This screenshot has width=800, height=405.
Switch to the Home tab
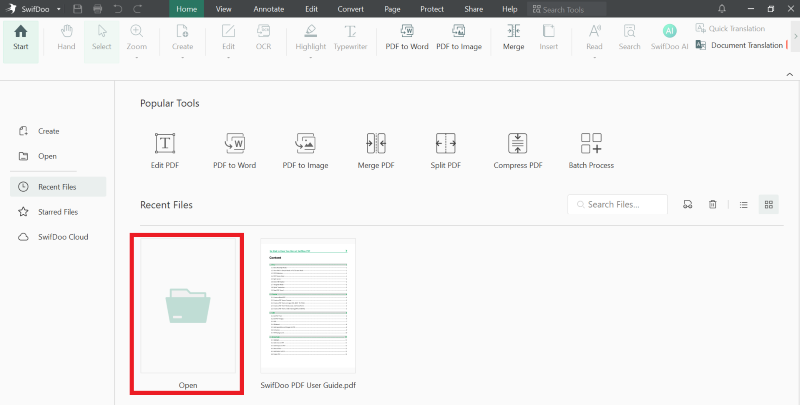point(186,9)
